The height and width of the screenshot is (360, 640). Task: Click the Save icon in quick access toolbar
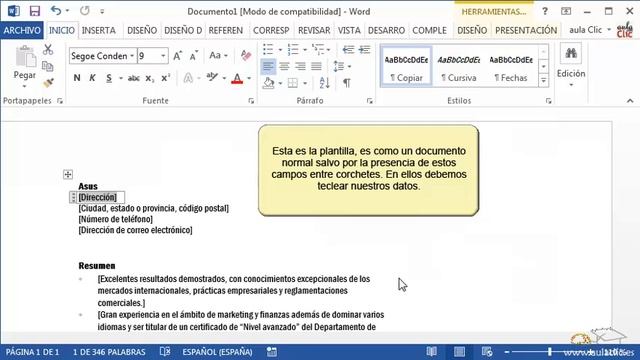pos(35,11)
